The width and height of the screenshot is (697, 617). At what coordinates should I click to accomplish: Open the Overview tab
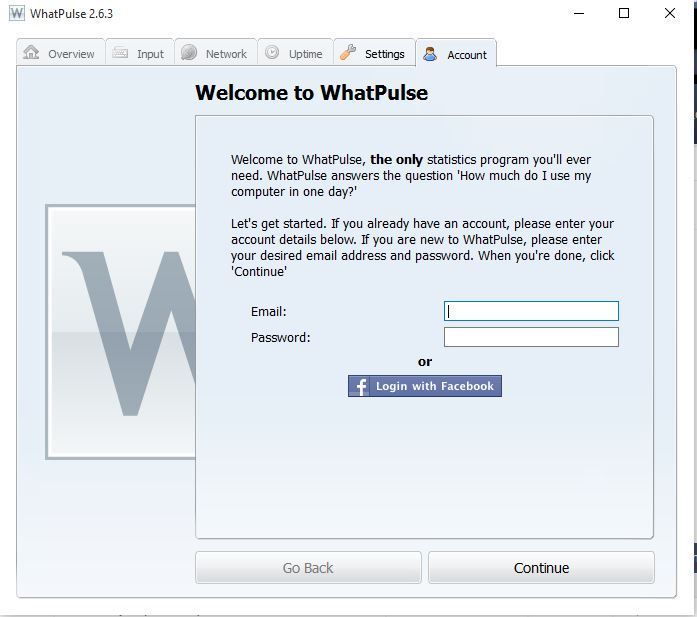(61, 52)
